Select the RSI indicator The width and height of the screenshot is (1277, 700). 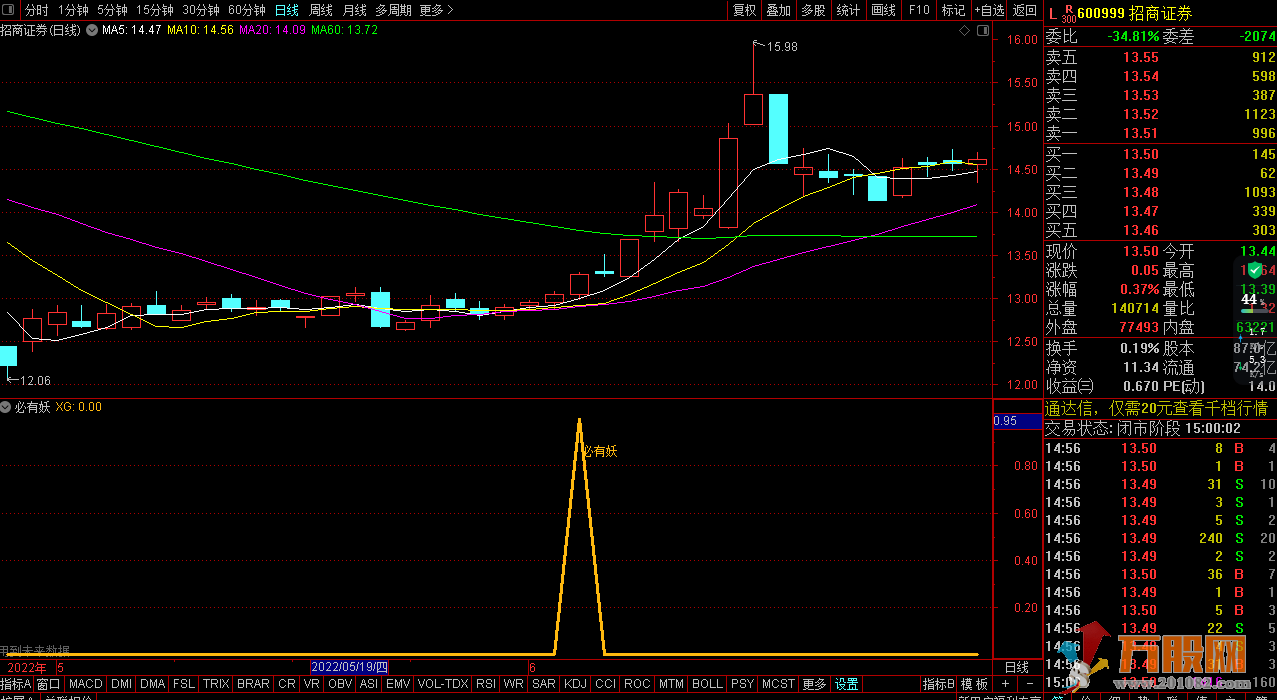(486, 684)
